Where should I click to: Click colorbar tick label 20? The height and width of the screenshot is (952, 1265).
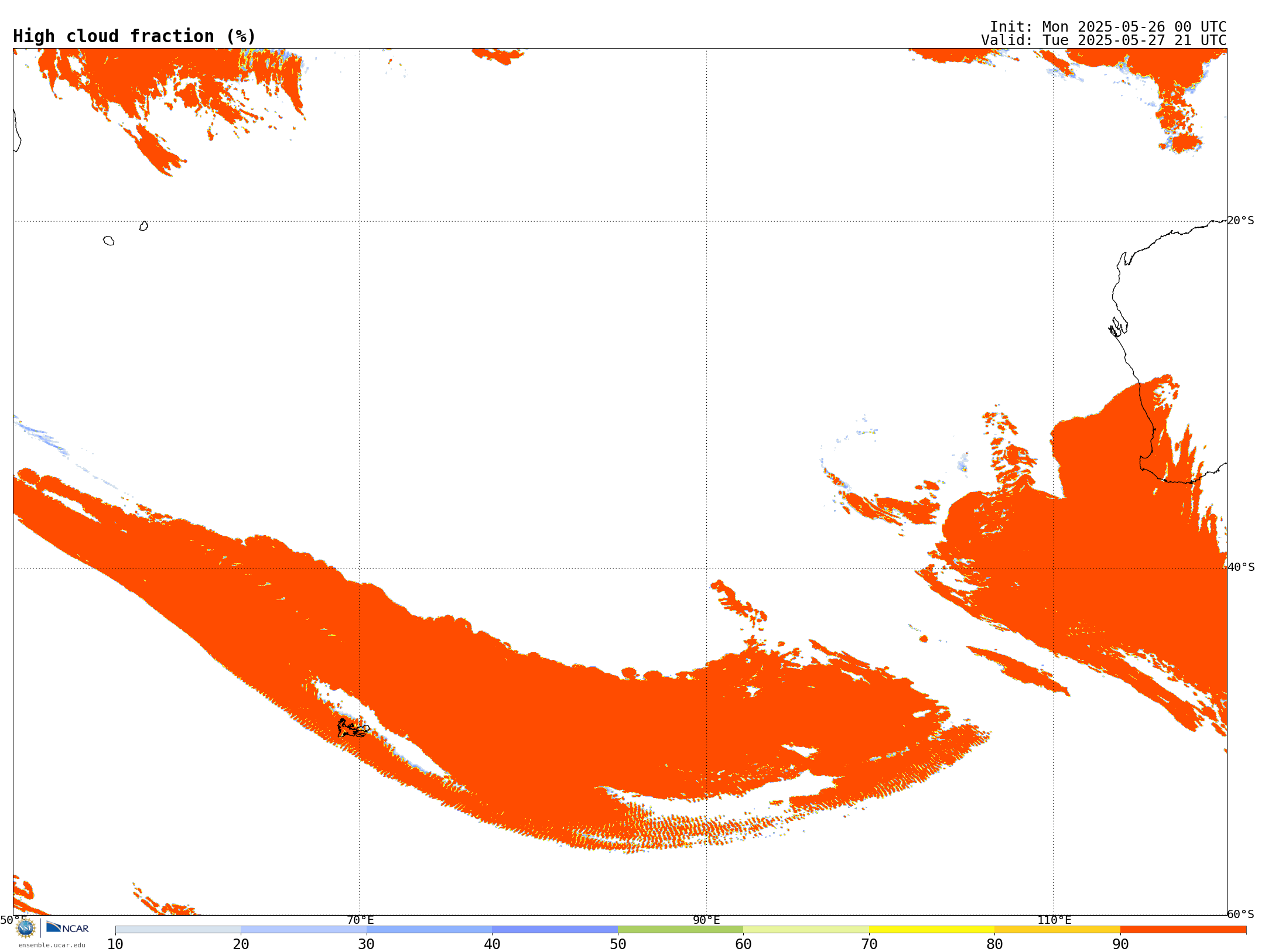click(x=241, y=944)
